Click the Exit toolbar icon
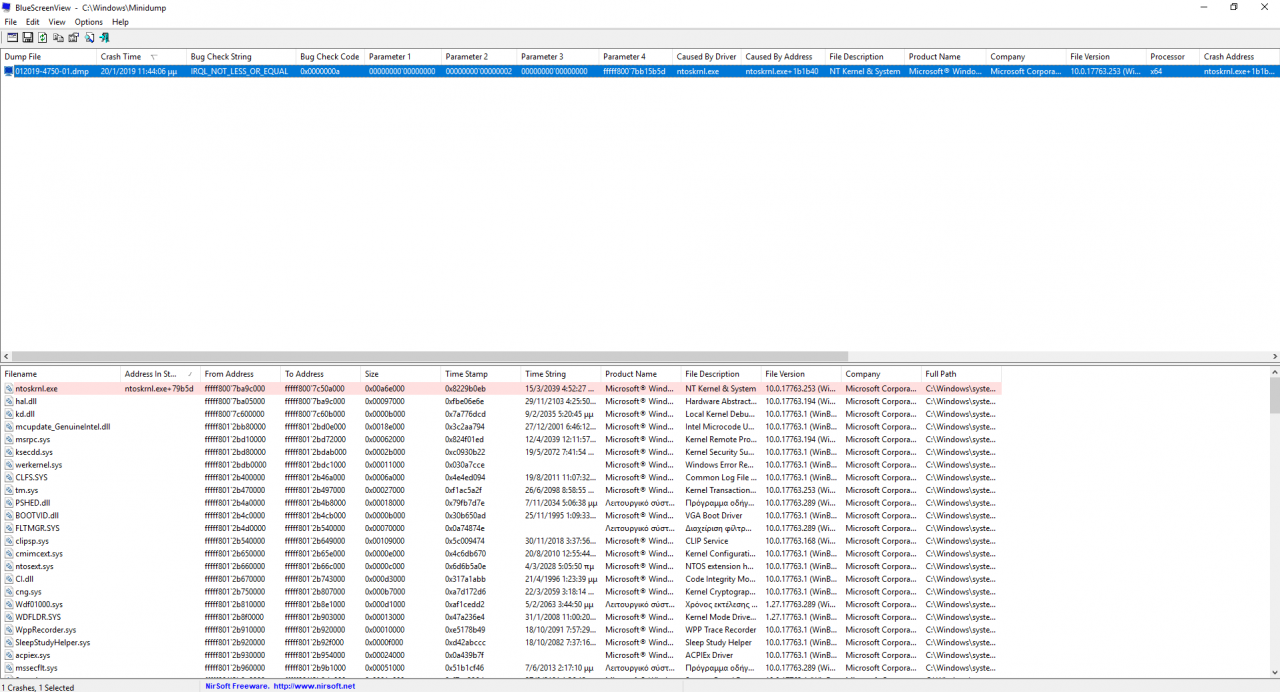The image size is (1280, 692). tap(105, 37)
